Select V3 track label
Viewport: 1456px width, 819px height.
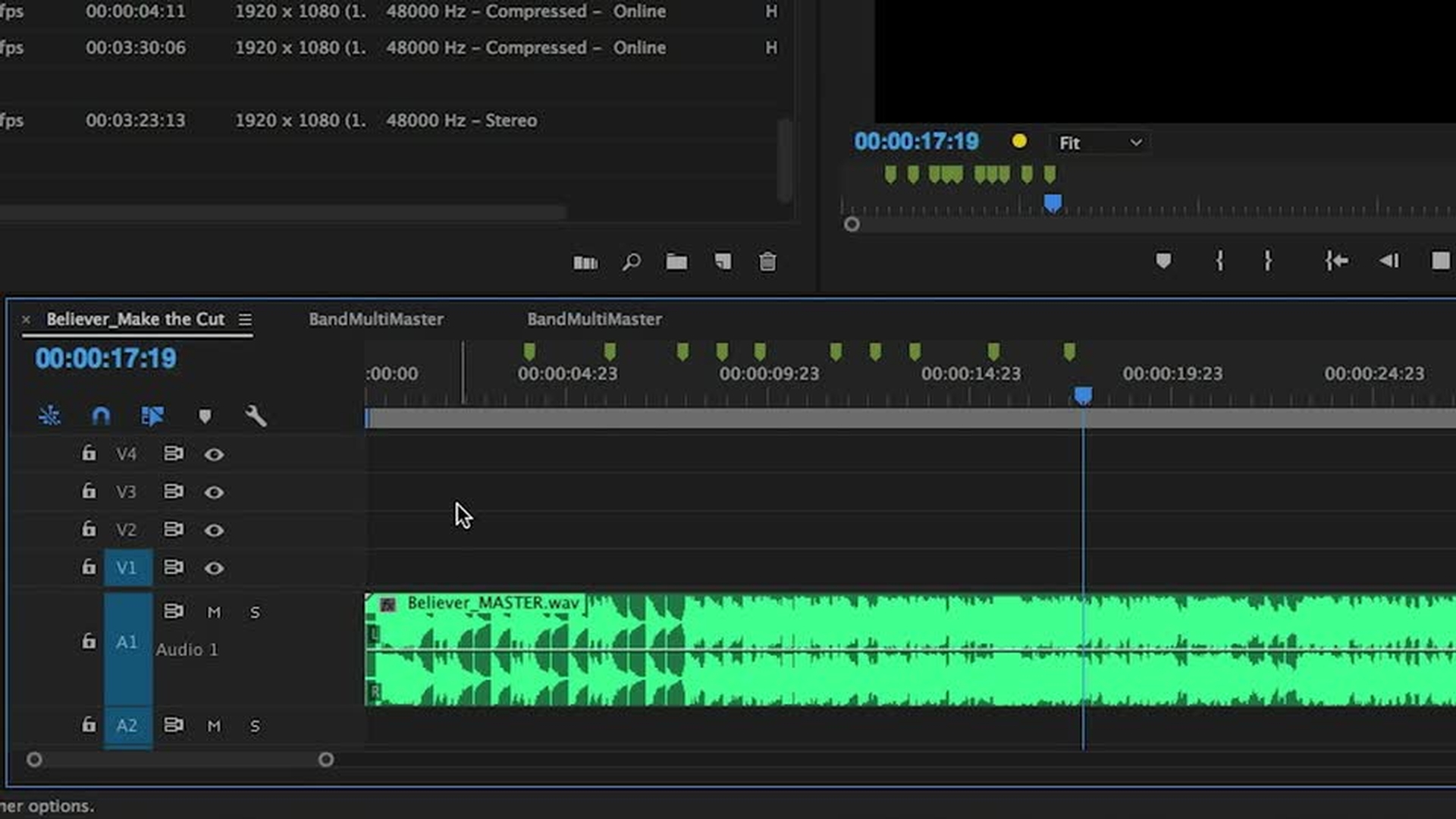point(126,492)
